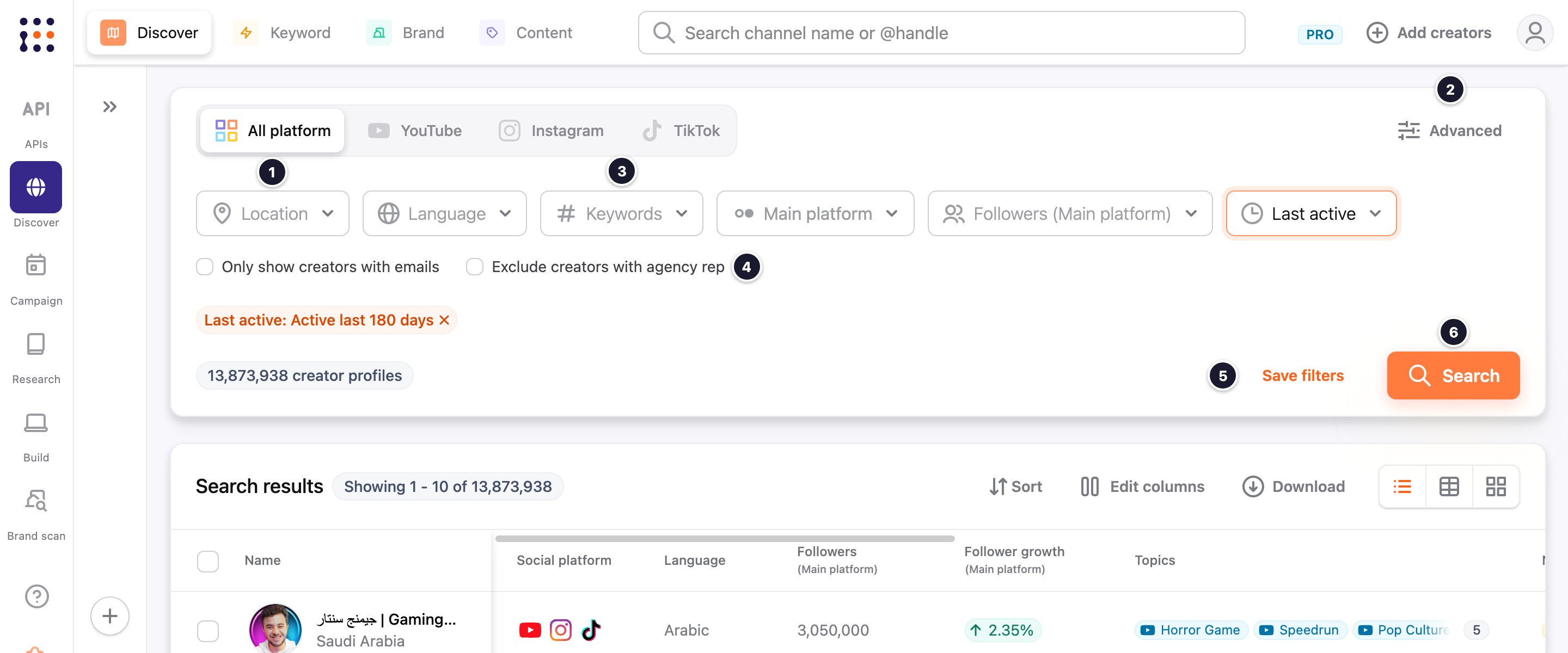The width and height of the screenshot is (1568, 653).
Task: Select the Discover top tab
Action: [149, 33]
